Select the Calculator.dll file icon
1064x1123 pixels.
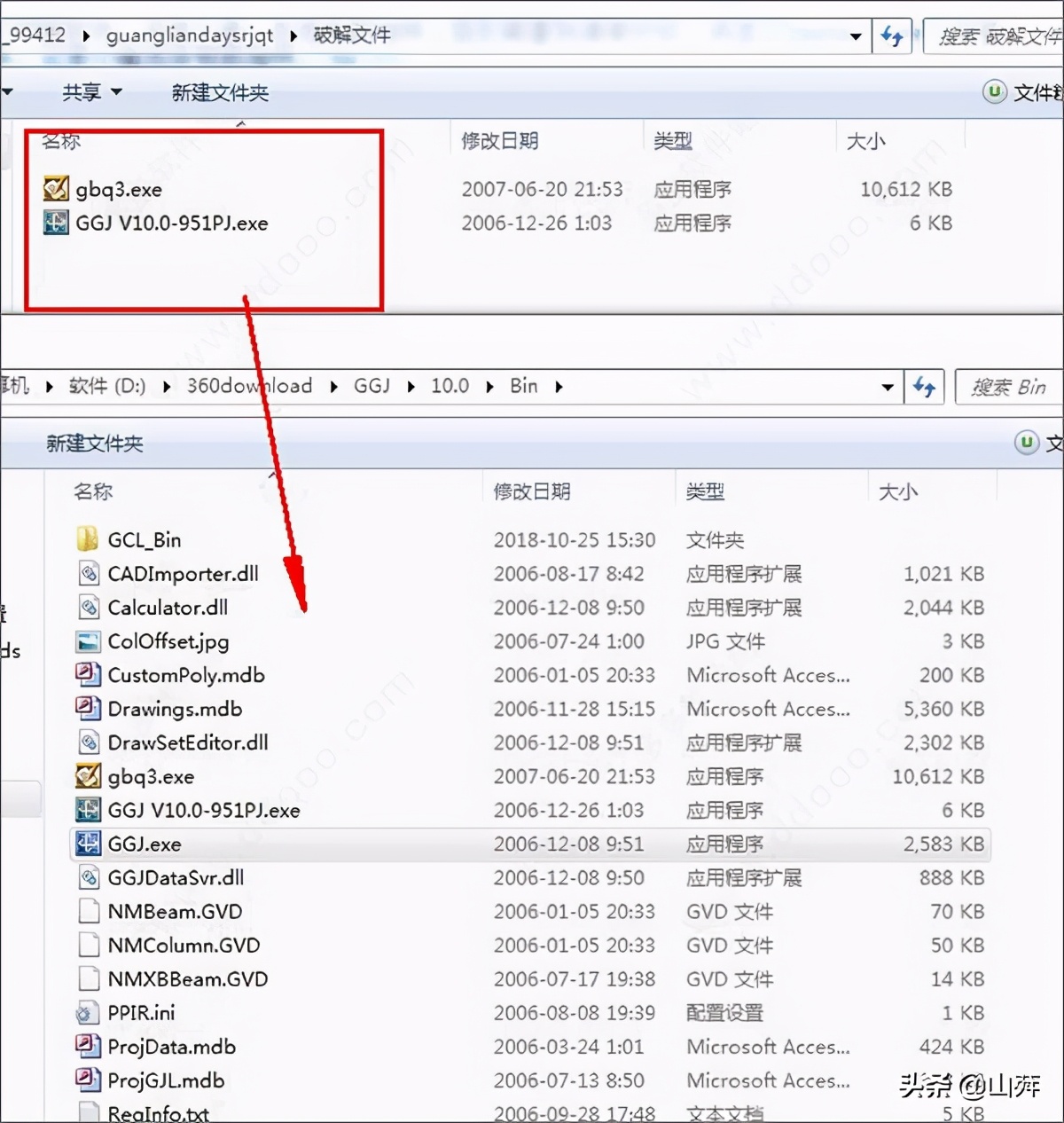coord(88,607)
